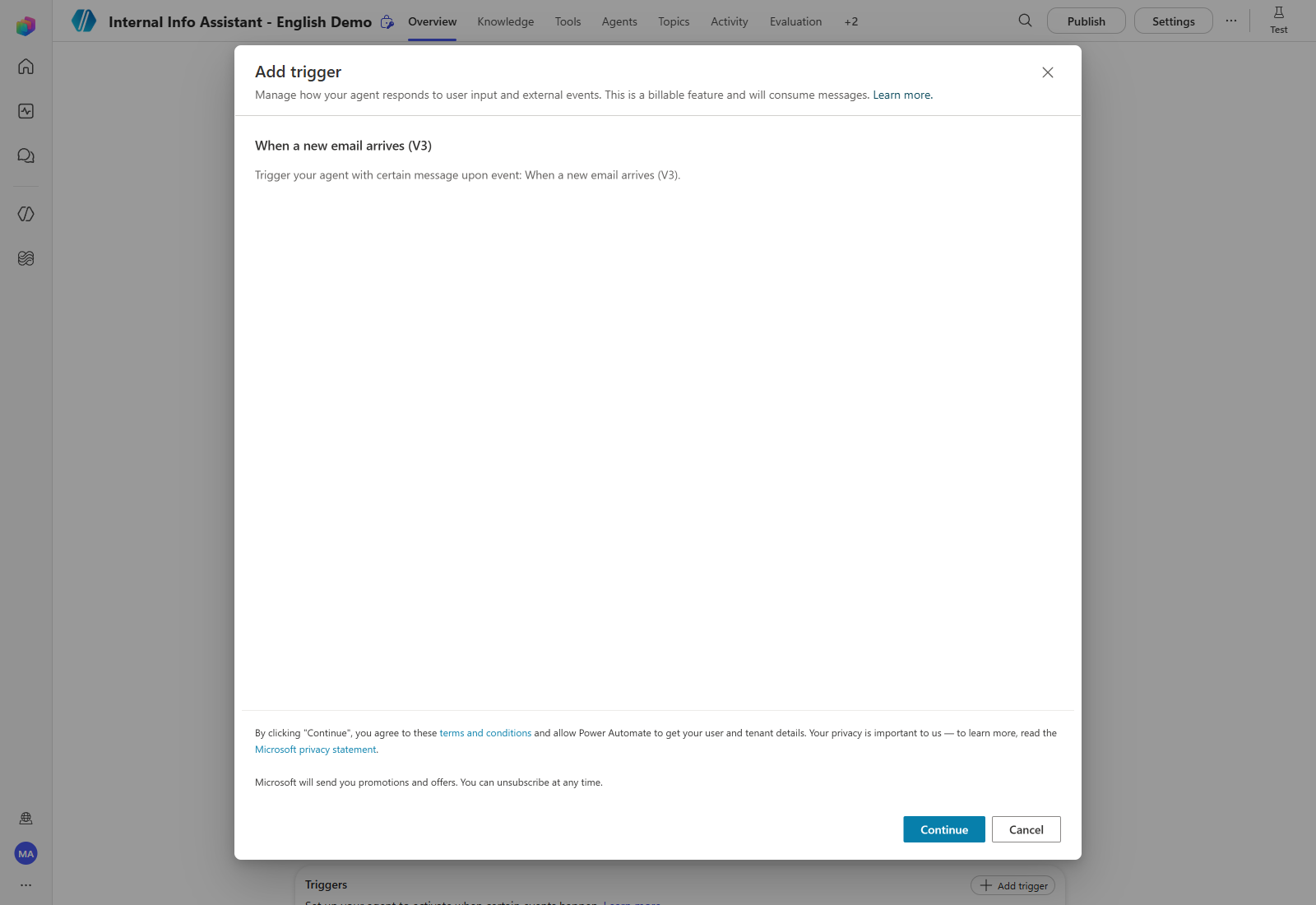The width and height of the screenshot is (1316, 905).
Task: Open the Microsoft privacy statement link
Action: click(x=316, y=750)
